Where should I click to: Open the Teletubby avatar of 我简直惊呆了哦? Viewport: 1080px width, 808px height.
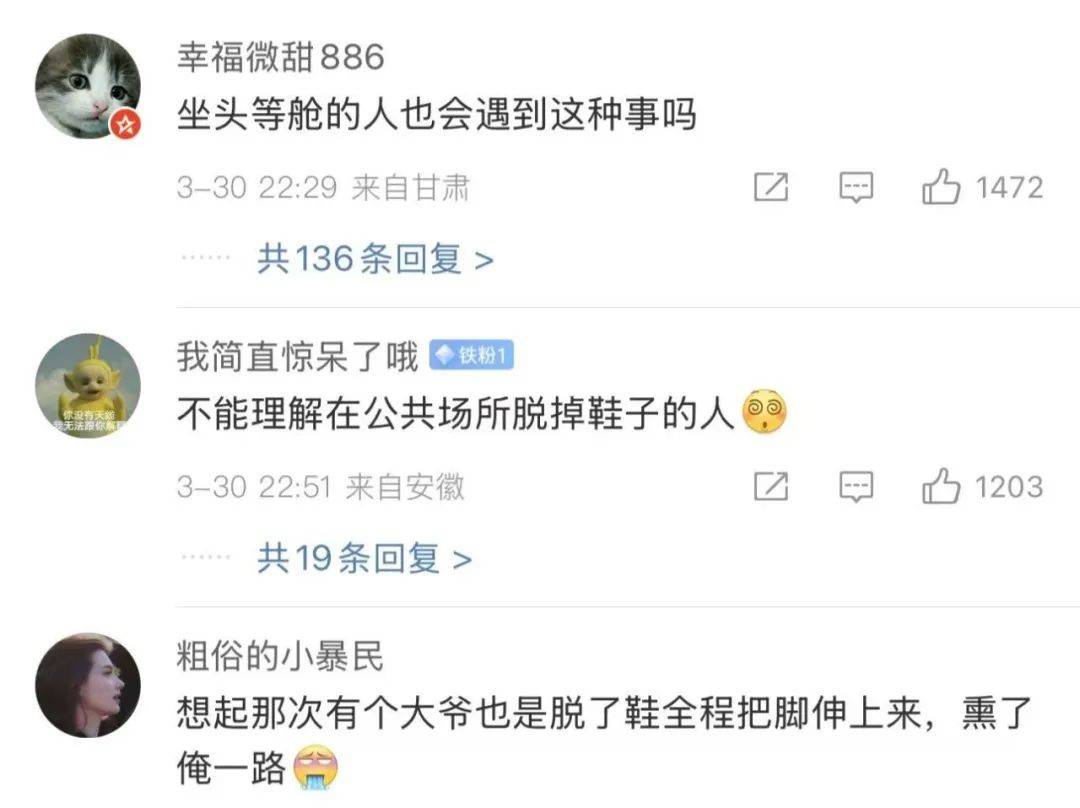(88, 386)
